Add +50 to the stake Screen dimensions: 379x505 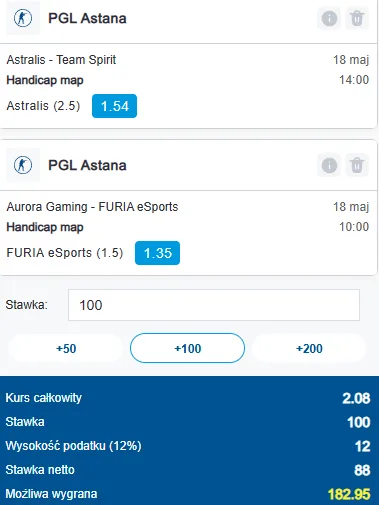pos(66,348)
